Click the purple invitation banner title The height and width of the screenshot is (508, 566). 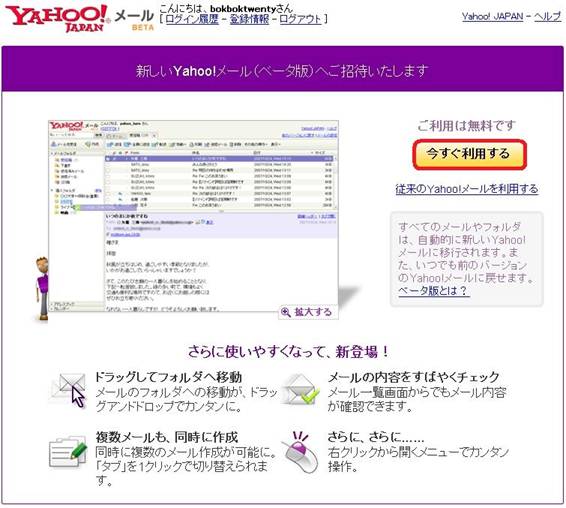tap(282, 71)
